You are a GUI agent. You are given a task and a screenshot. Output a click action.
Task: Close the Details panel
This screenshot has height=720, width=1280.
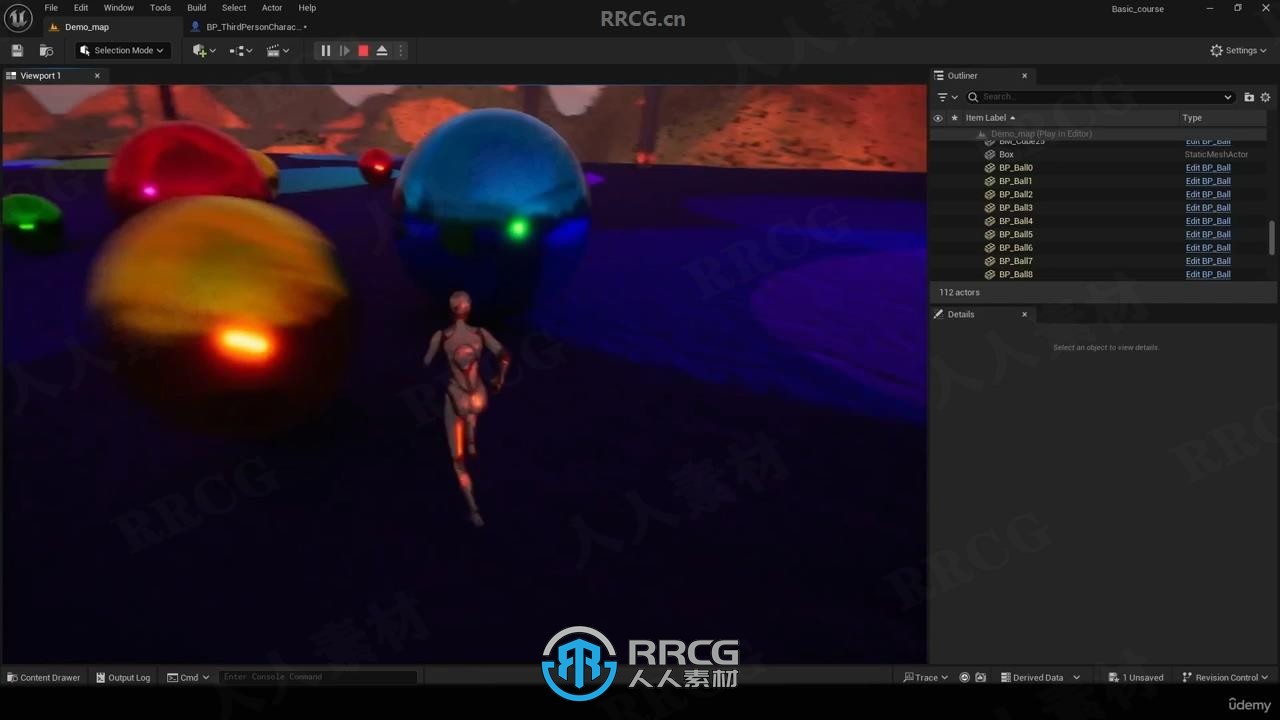tap(1024, 314)
